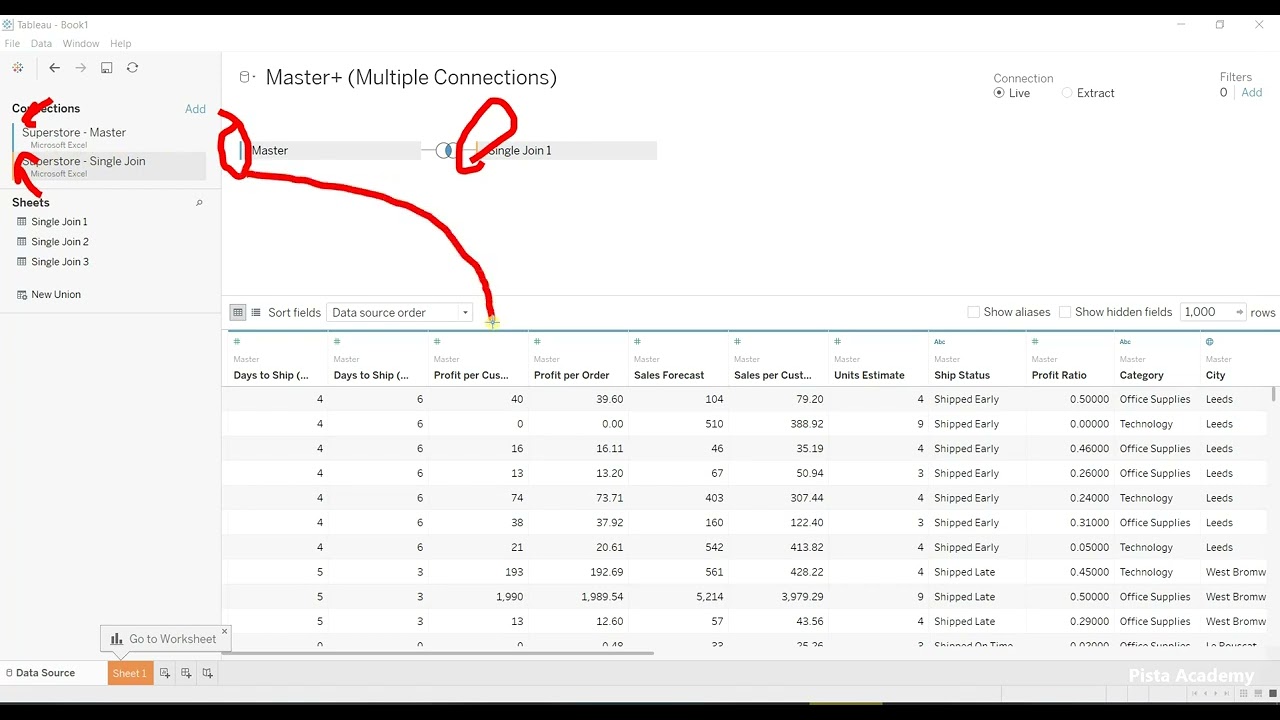The width and height of the screenshot is (1280, 720).
Task: Switch to the data grid preview icon
Action: point(238,312)
